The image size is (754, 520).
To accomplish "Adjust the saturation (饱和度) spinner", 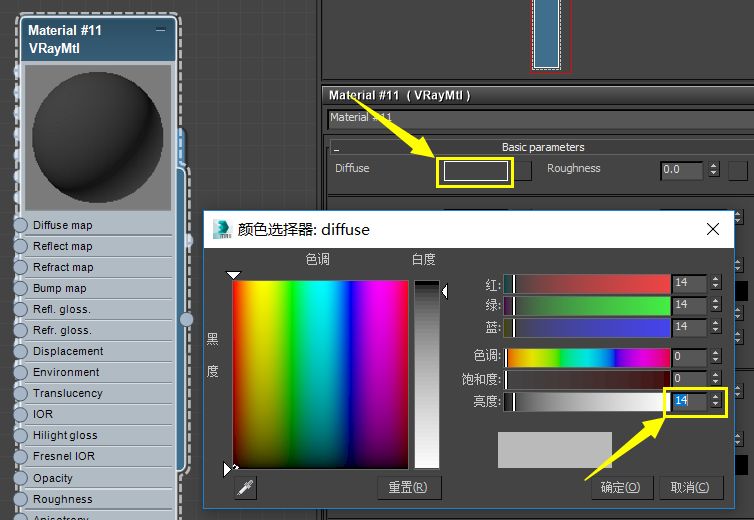I will pyautogui.click(x=716, y=379).
